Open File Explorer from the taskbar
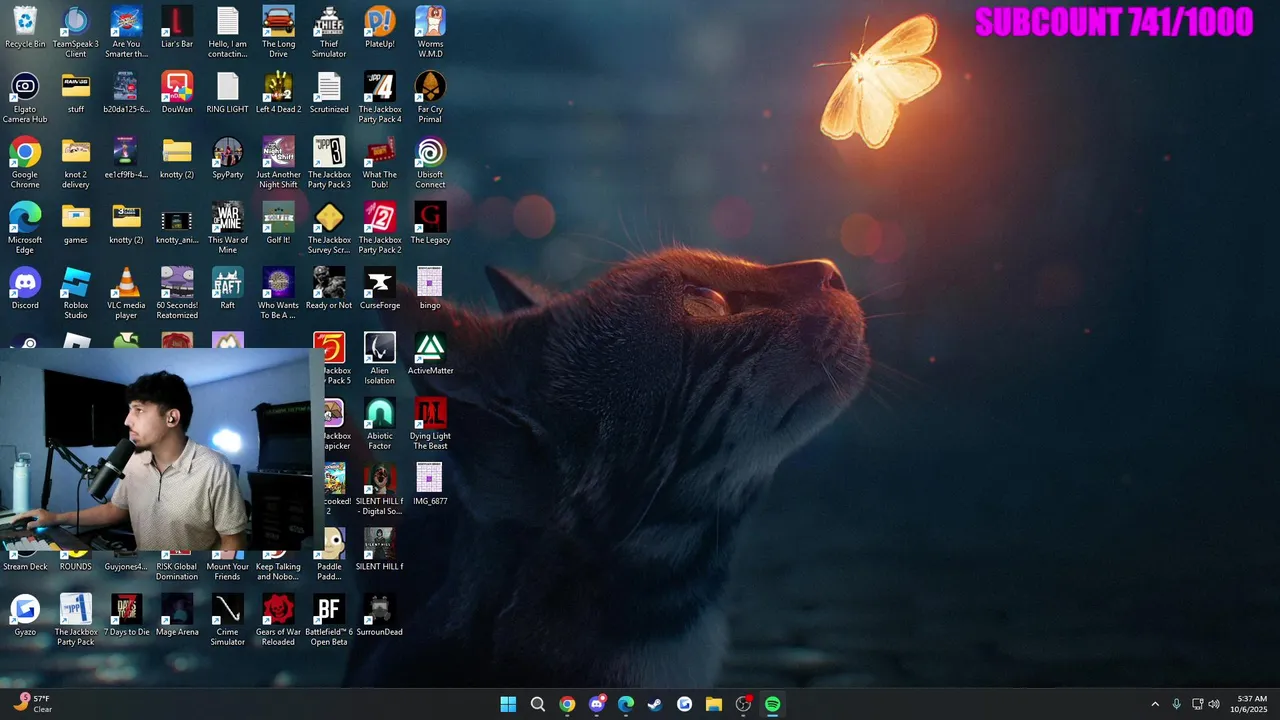The image size is (1280, 720). click(714, 704)
